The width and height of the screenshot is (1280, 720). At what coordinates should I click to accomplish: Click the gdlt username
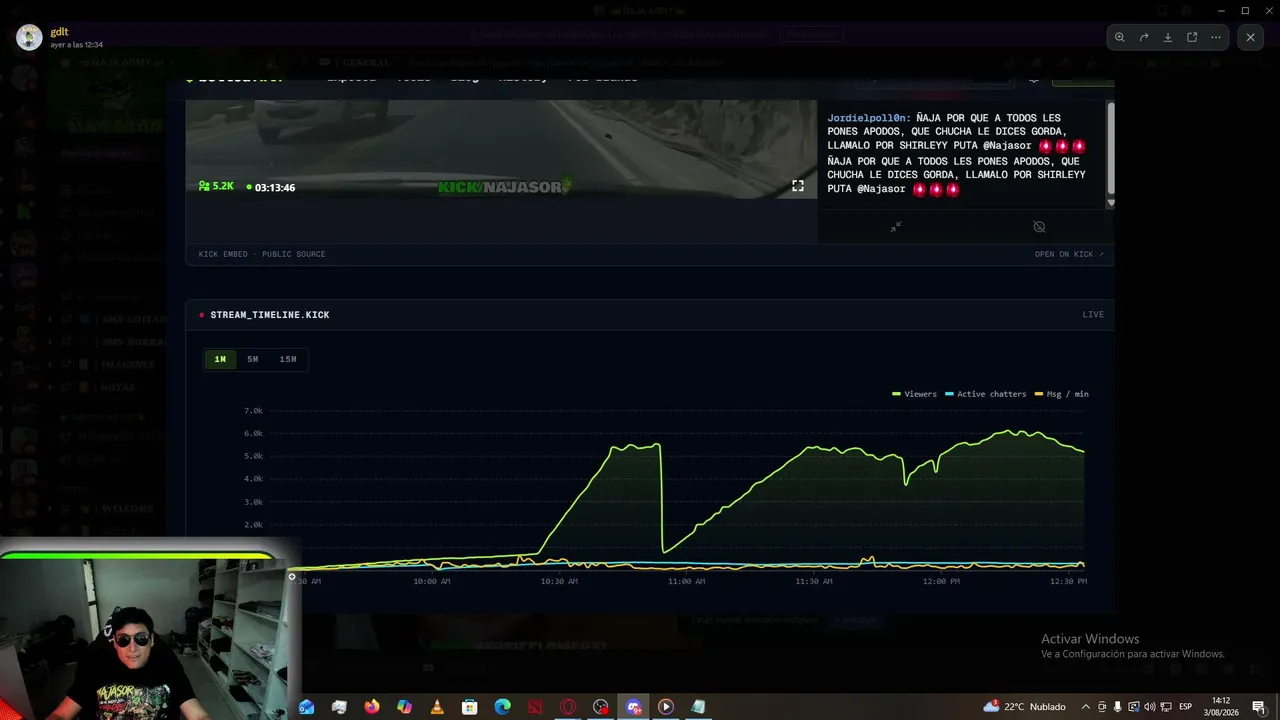pyautogui.click(x=59, y=32)
